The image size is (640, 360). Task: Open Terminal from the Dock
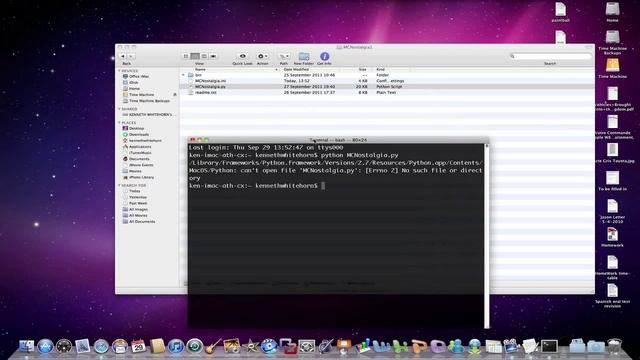(549, 347)
